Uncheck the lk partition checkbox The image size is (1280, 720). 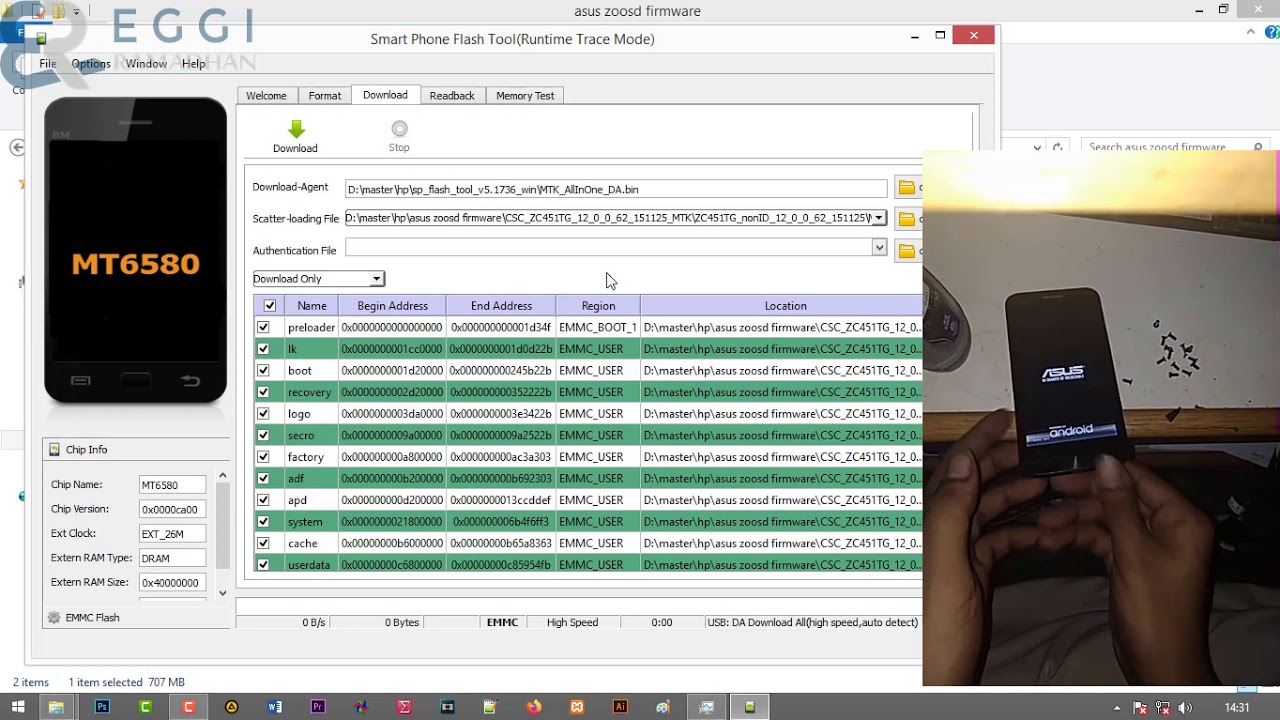click(263, 349)
